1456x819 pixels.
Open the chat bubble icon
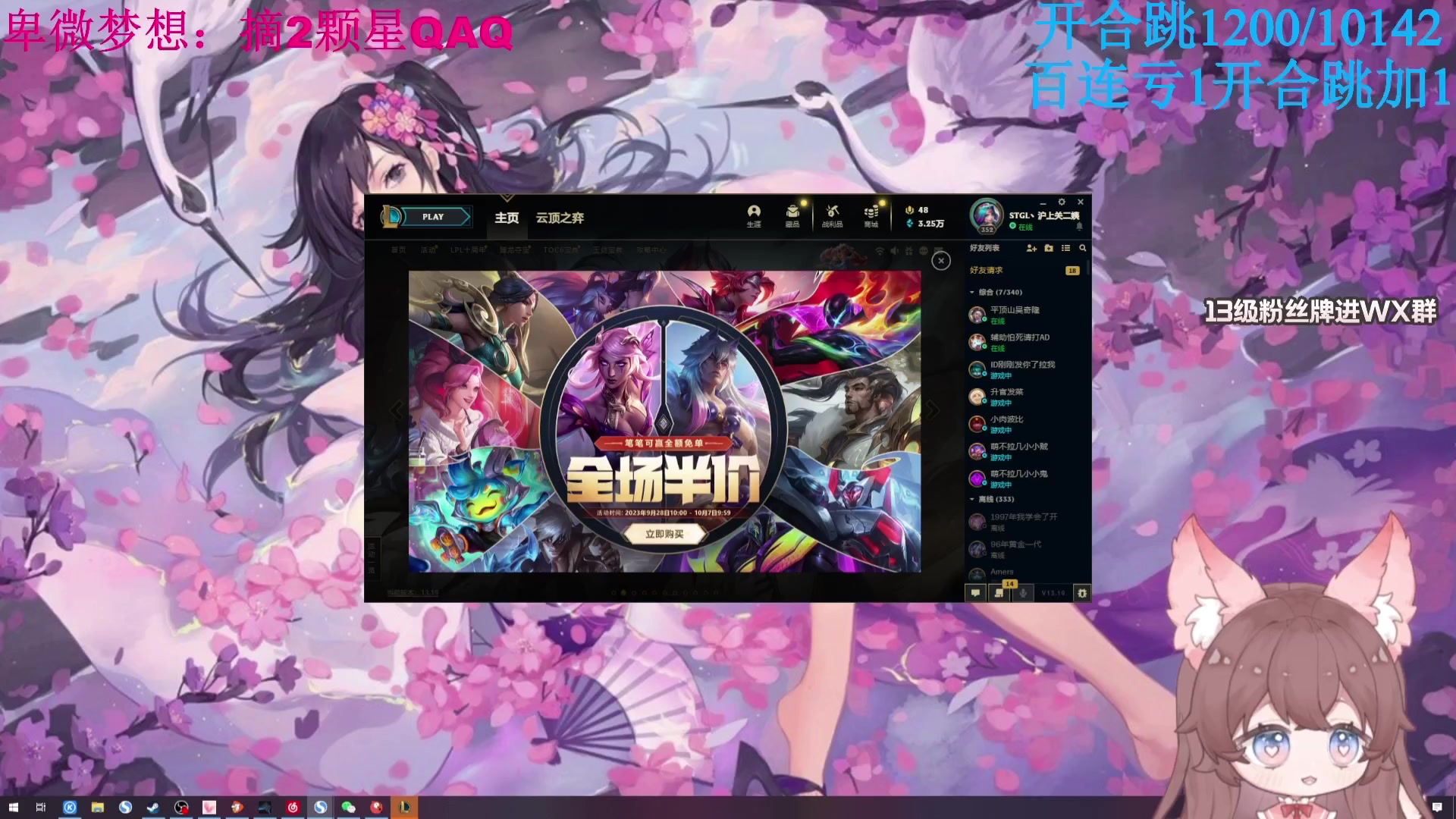point(975,593)
